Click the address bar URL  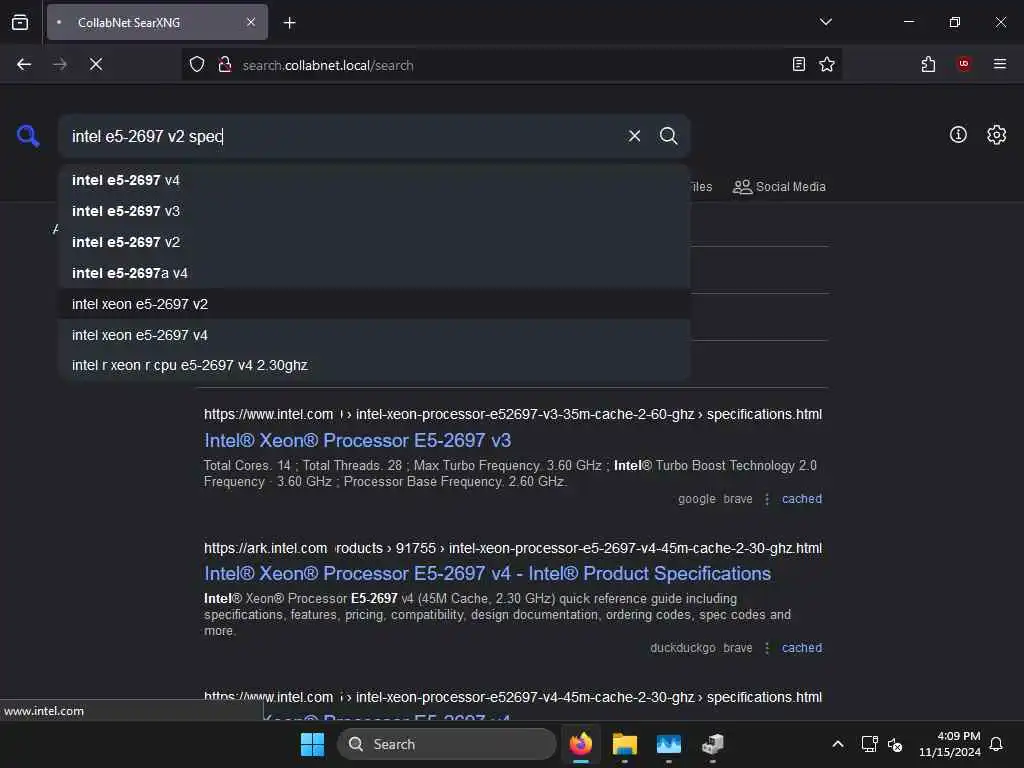pos(328,65)
